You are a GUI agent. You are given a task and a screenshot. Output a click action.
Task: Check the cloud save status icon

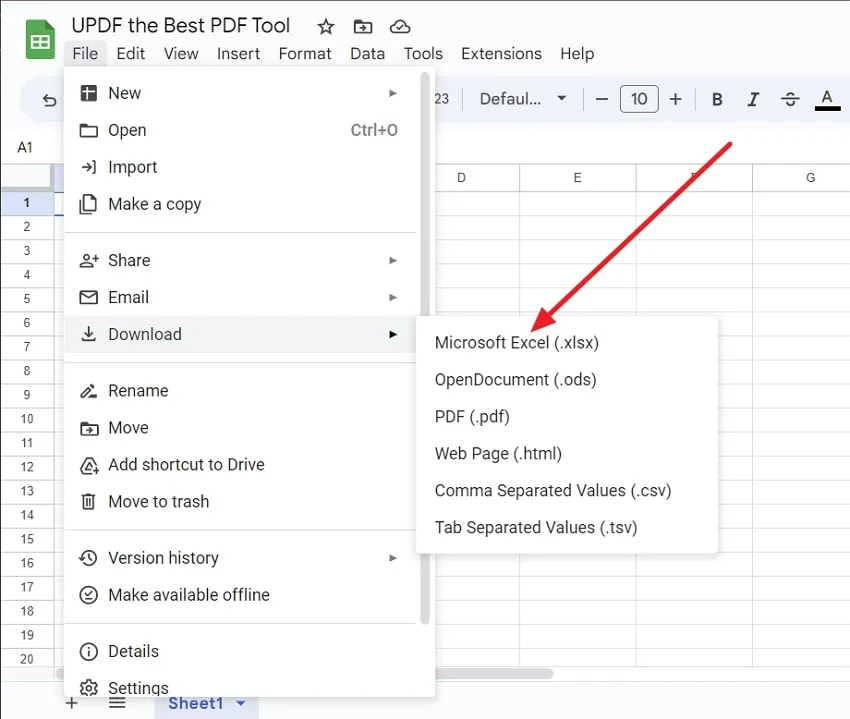[400, 26]
